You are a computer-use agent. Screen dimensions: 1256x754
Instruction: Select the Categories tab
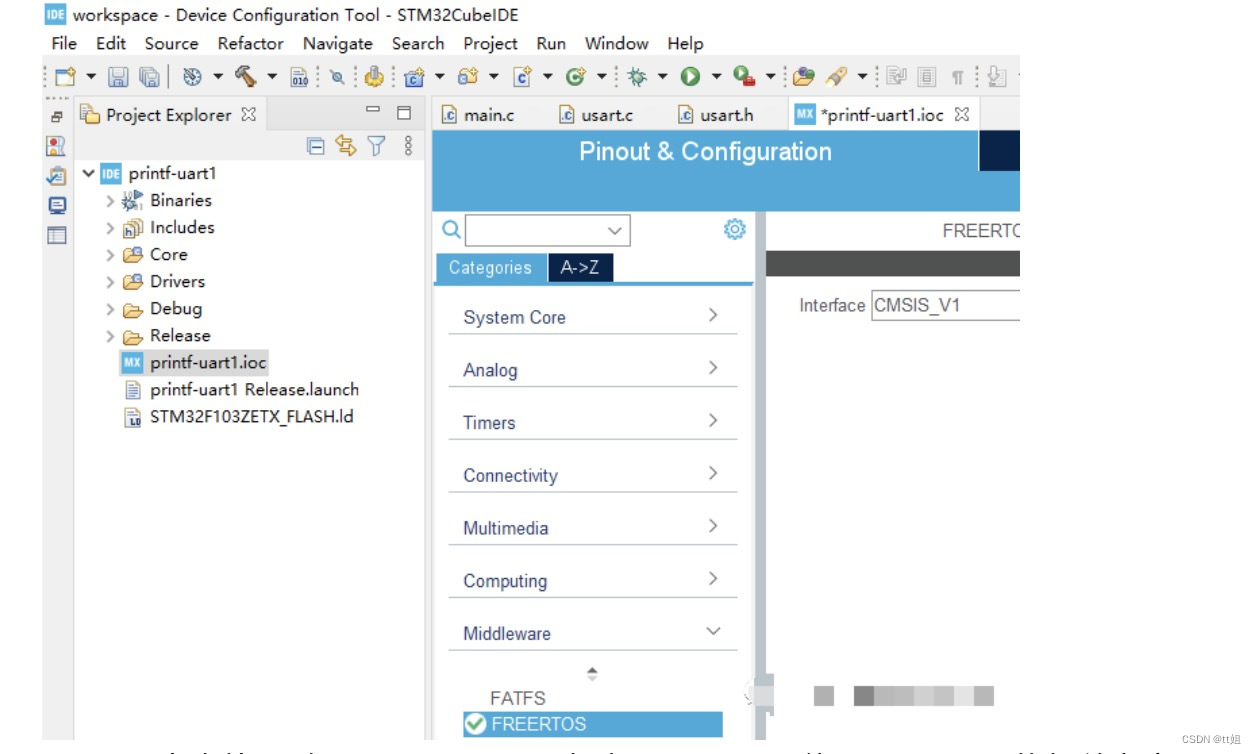(x=490, y=268)
